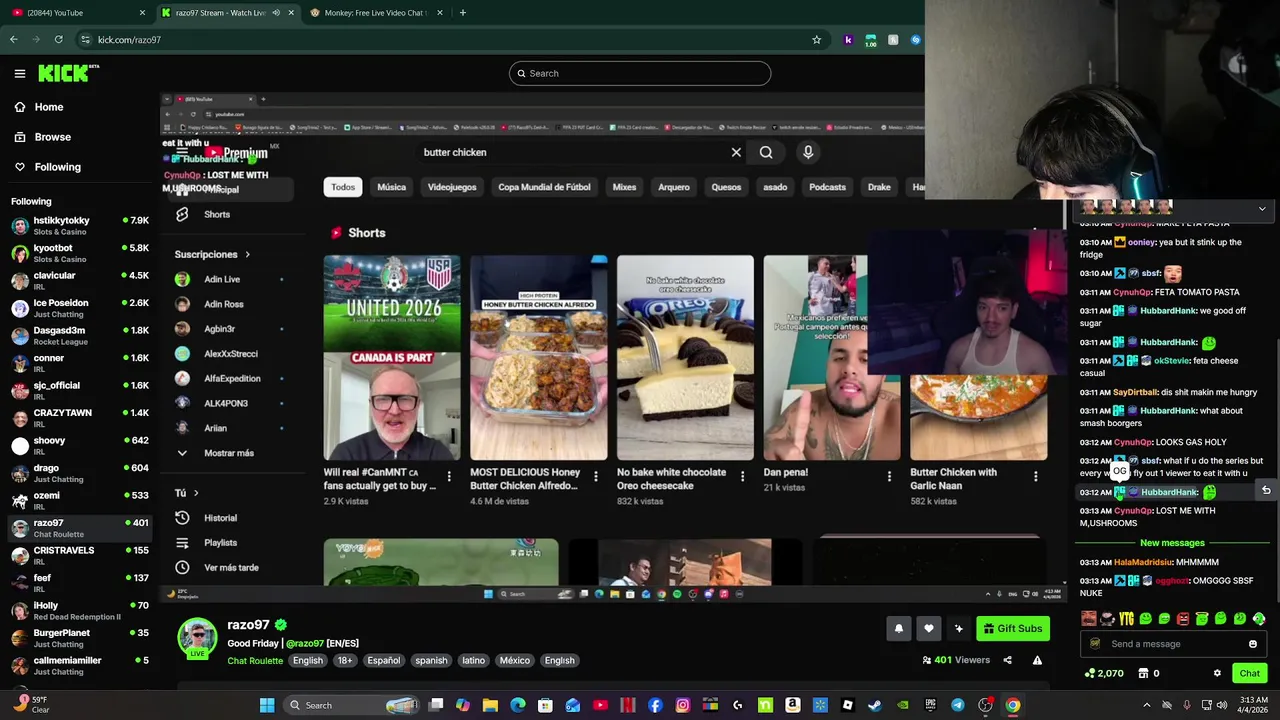Expand Mostrar más in subscriptions list
Viewport: 1280px width, 720px height.
tap(229, 453)
